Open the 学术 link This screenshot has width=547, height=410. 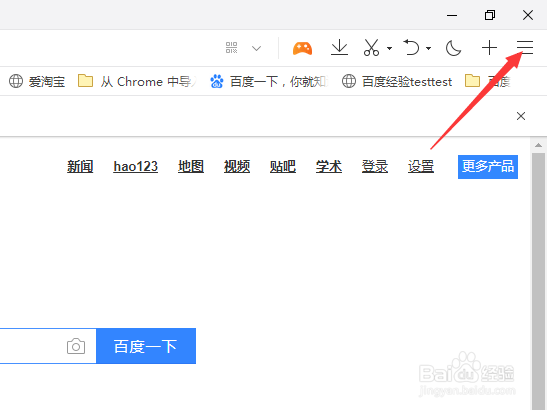pos(329,166)
